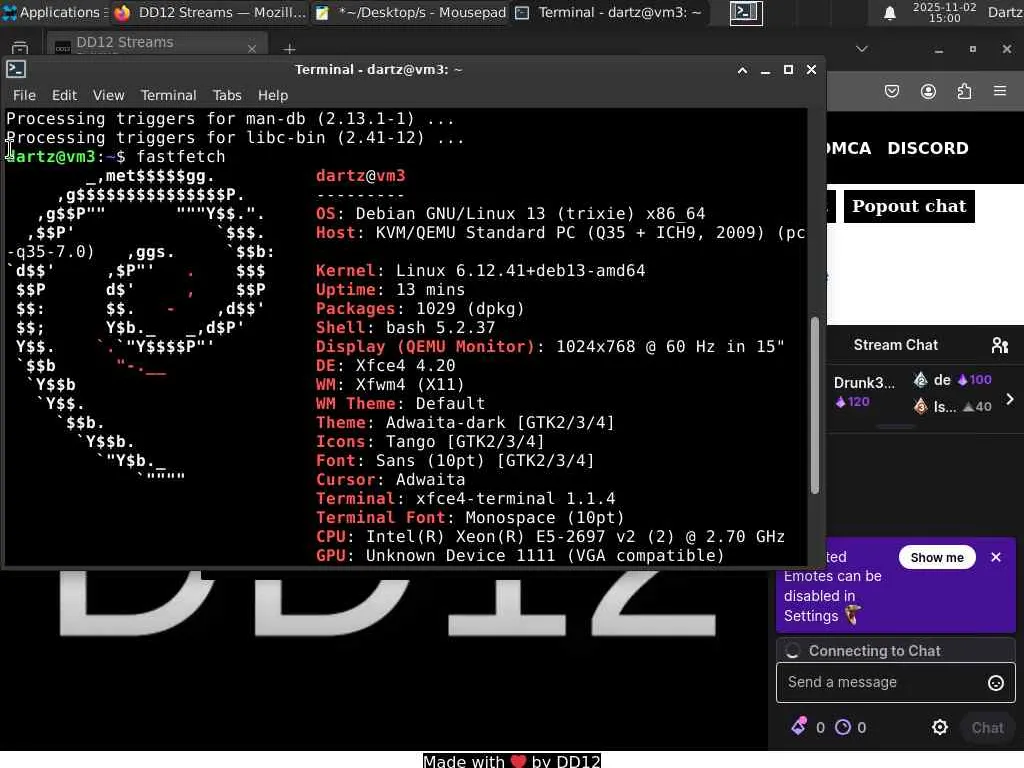
Task: Open the Terminal menu in menubar
Action: (x=168, y=95)
